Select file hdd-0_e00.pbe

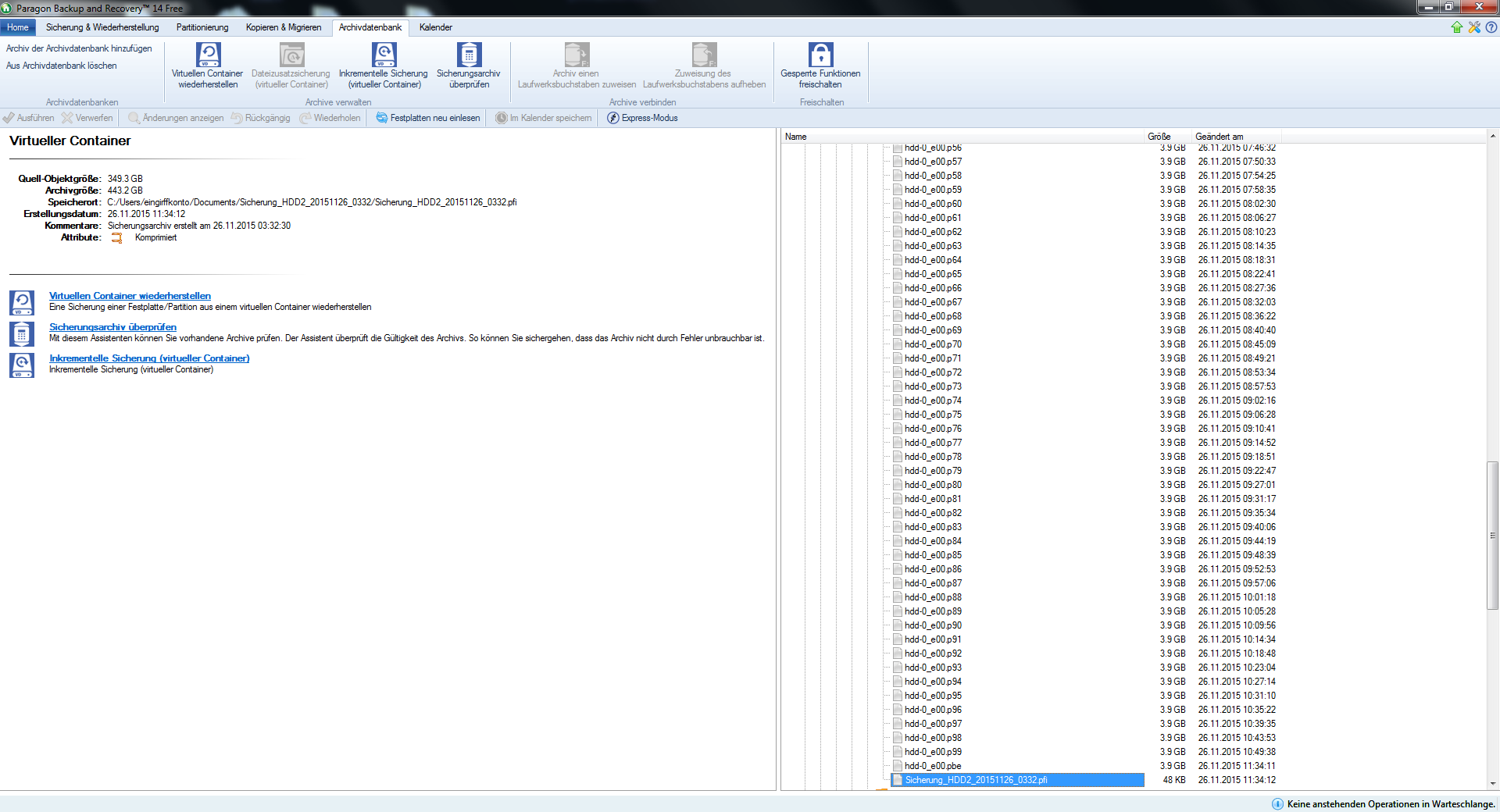click(933, 766)
